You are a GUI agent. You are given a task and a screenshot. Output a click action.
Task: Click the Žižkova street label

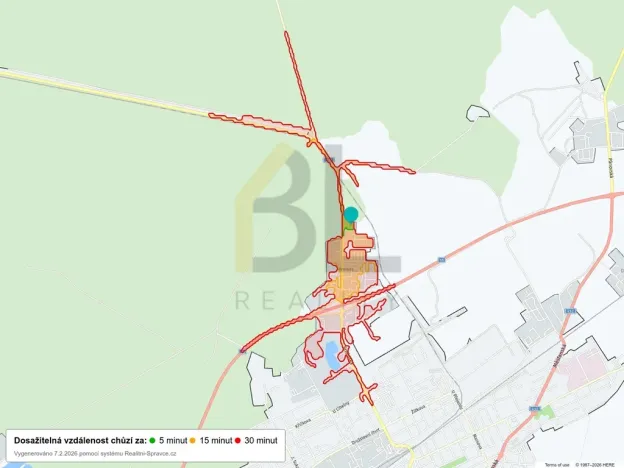tap(419, 409)
